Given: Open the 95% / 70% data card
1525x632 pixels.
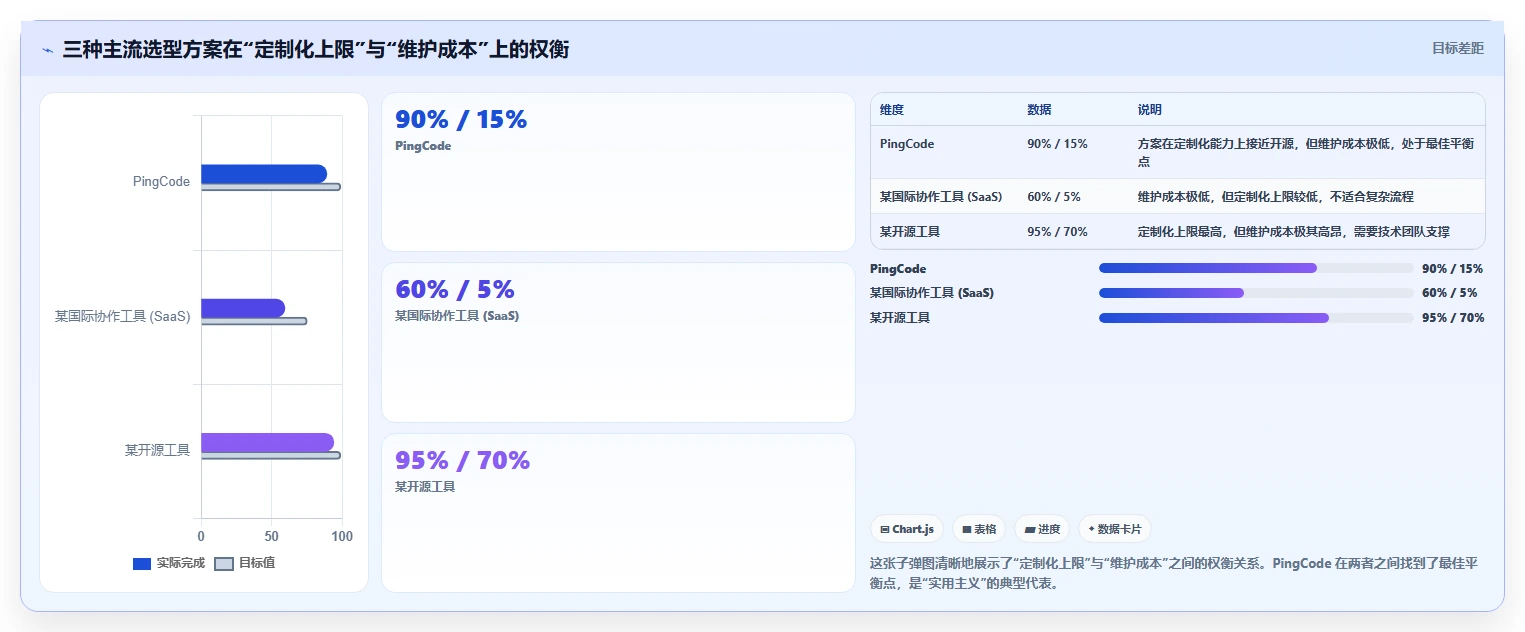Looking at the screenshot, I should click(x=618, y=513).
